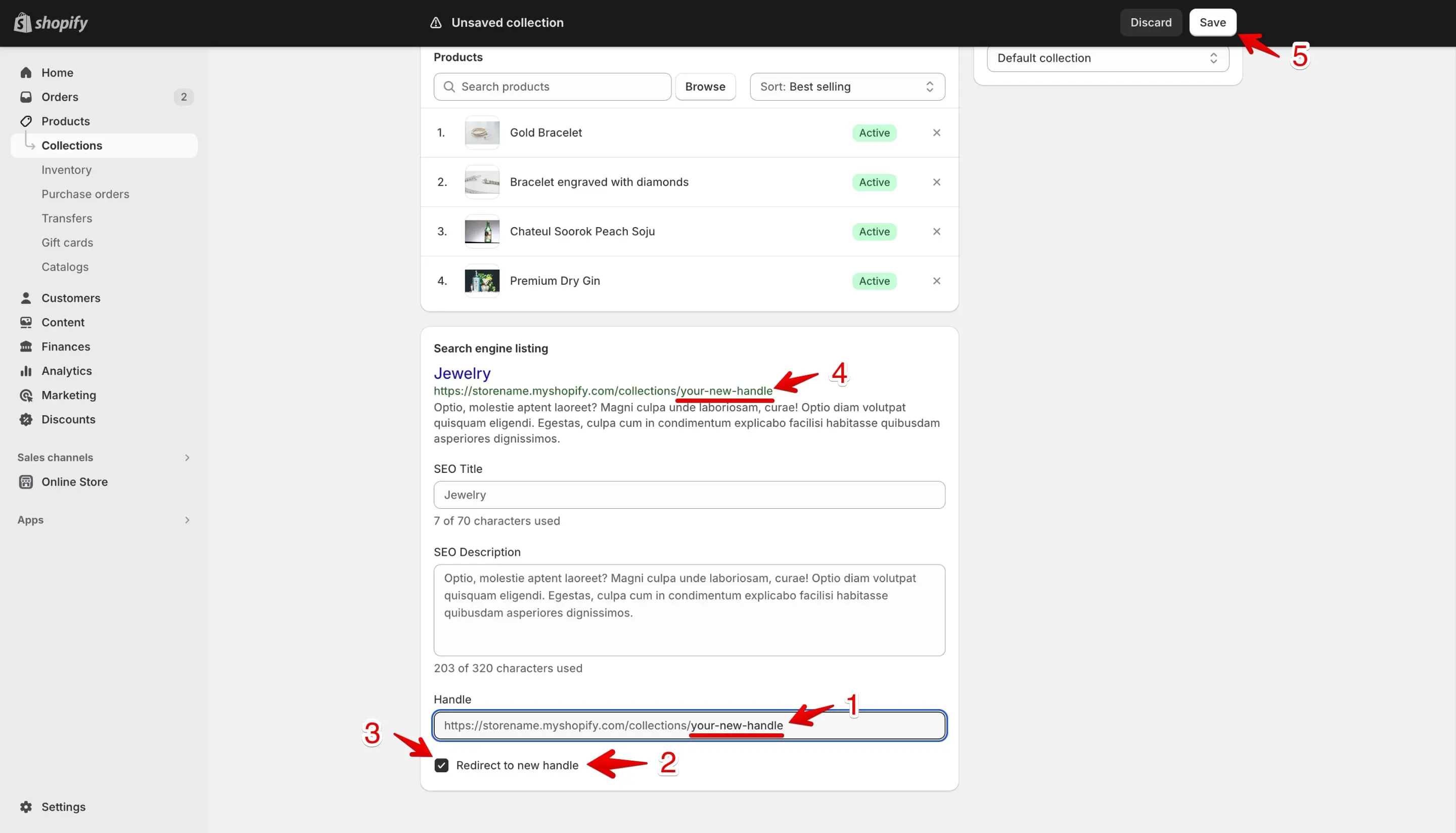This screenshot has height=833, width=1456.
Task: Click the Settings gear icon
Action: click(x=26, y=807)
